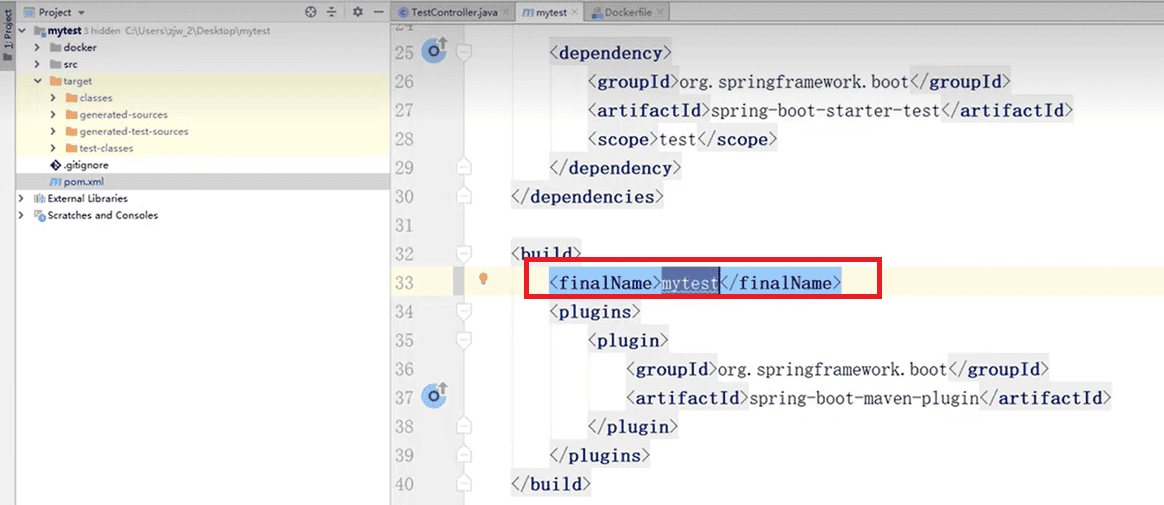Collapse the target folder
1164x505 pixels.
pos(38,81)
